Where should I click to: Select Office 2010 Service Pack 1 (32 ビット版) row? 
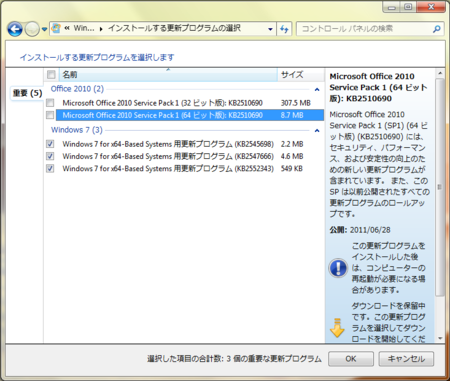coord(190,103)
